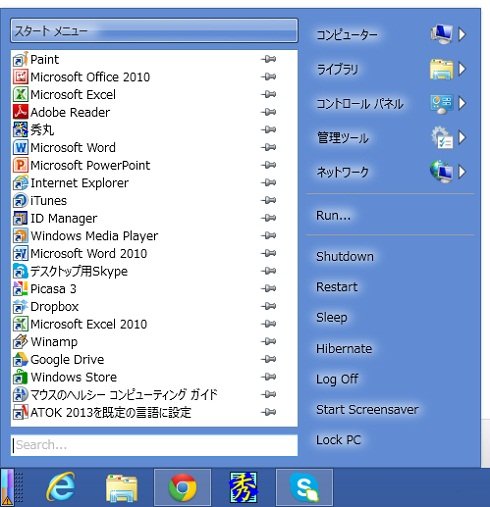The image size is (490, 507).
Task: Click the Shutdown option
Action: pyautogui.click(x=345, y=257)
